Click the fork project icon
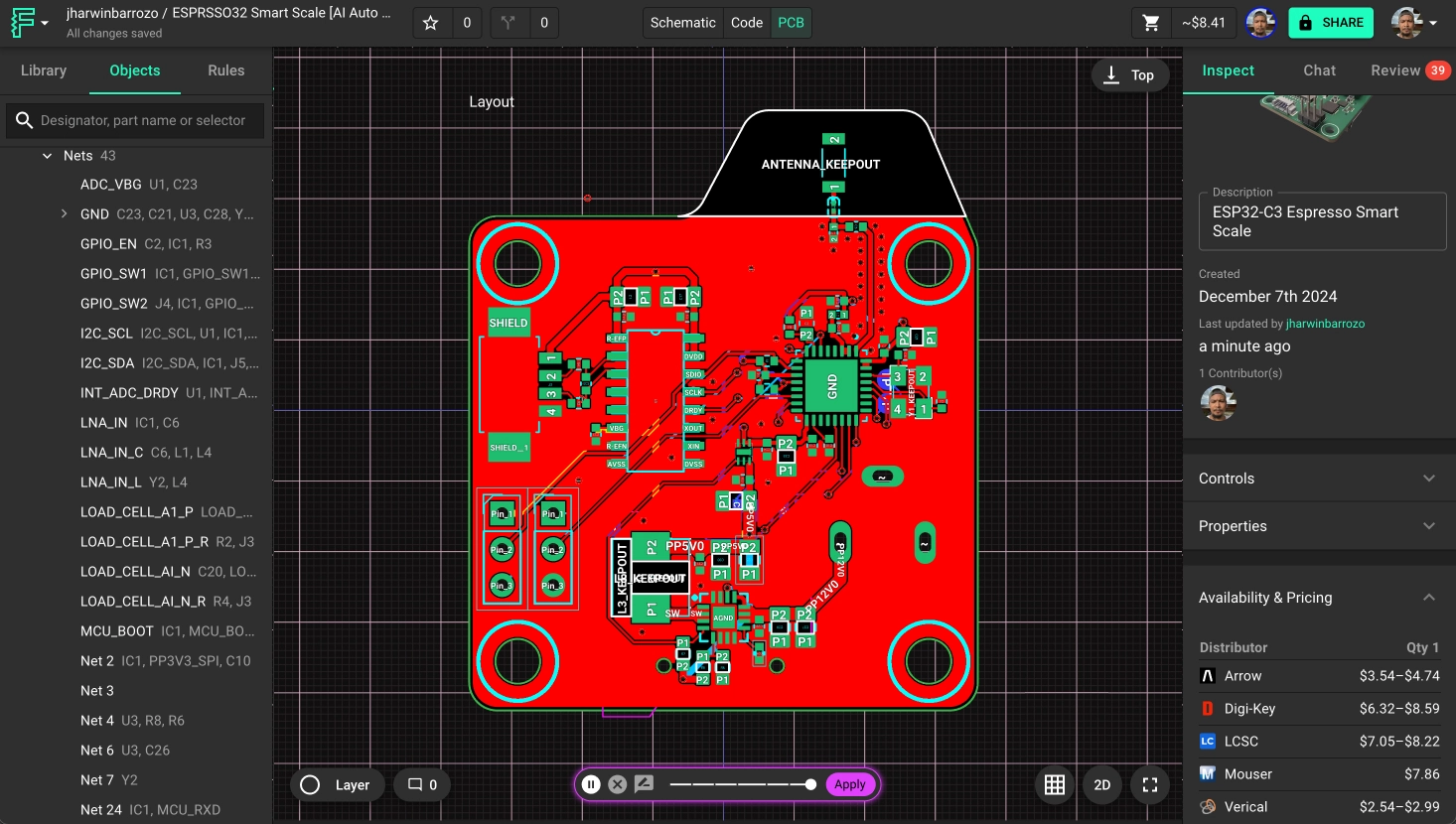 click(509, 23)
